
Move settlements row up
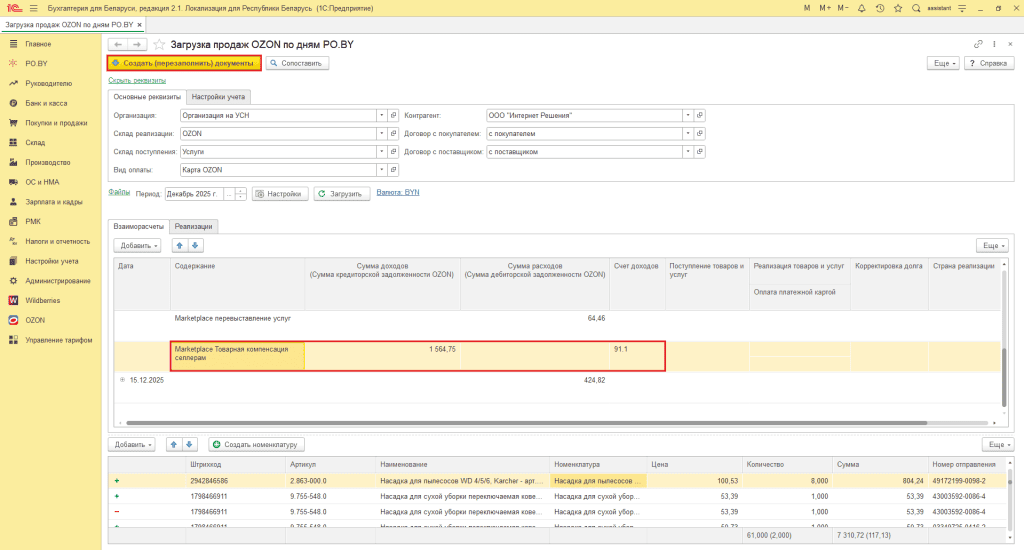(x=180, y=246)
